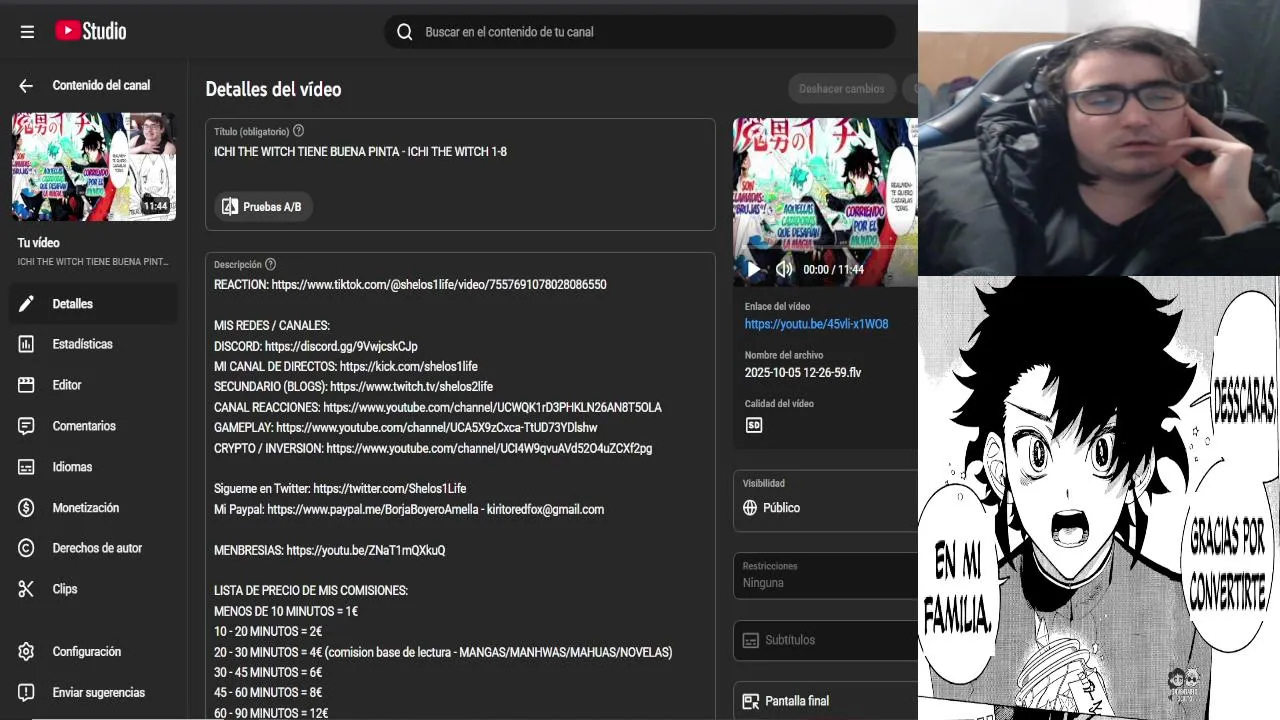Click the '2025-10-05 12-26-59.flv' filename
The width and height of the screenshot is (1280, 720).
pyautogui.click(x=802, y=373)
